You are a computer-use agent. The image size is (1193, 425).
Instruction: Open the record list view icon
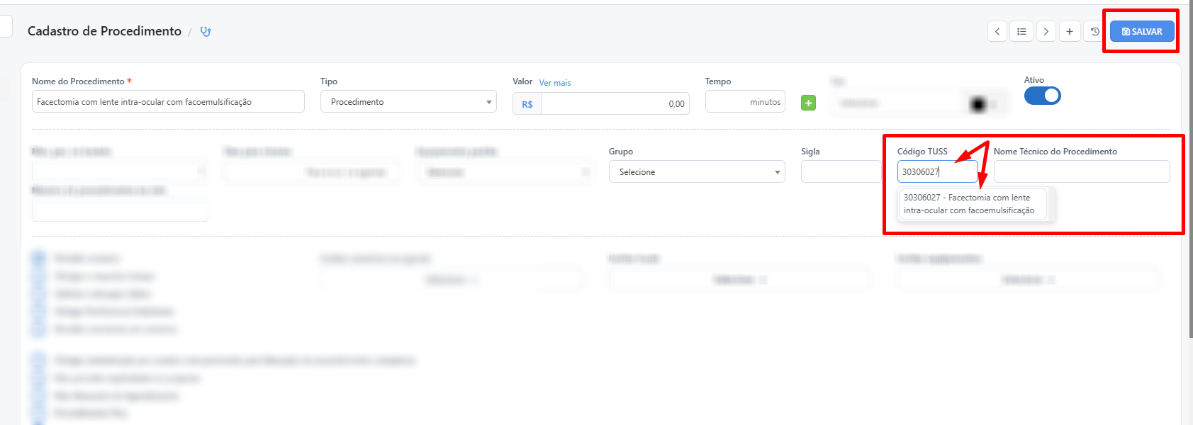1022,31
